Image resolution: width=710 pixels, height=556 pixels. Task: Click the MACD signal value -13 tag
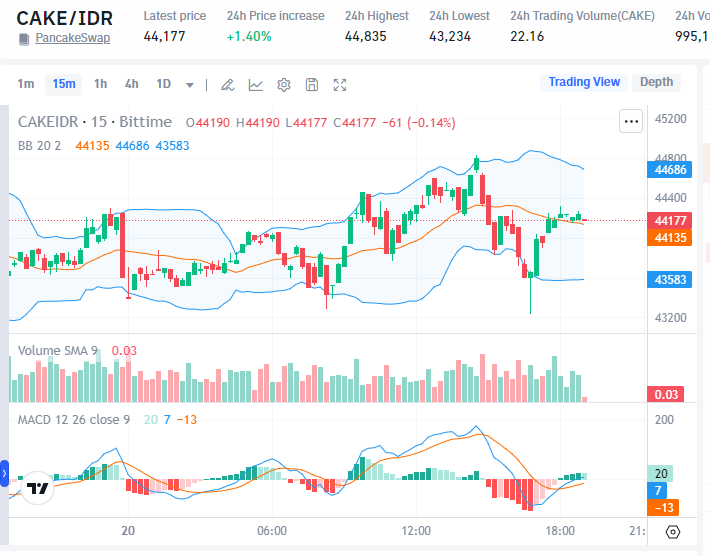click(x=663, y=508)
